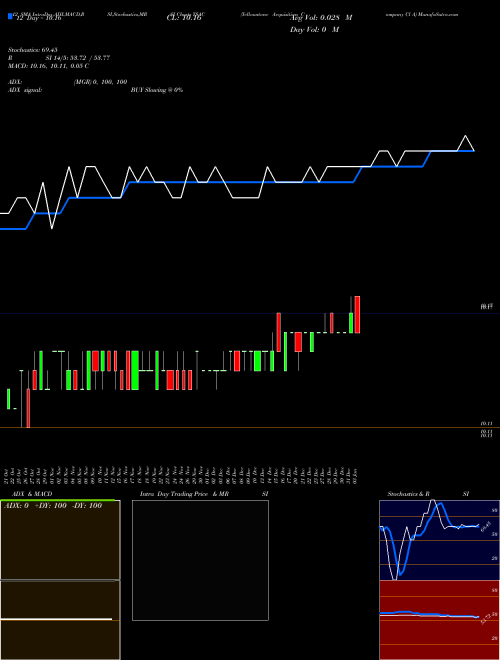
Task: Click the 69.43 stochastic value label in mini chart
Action: (486, 526)
